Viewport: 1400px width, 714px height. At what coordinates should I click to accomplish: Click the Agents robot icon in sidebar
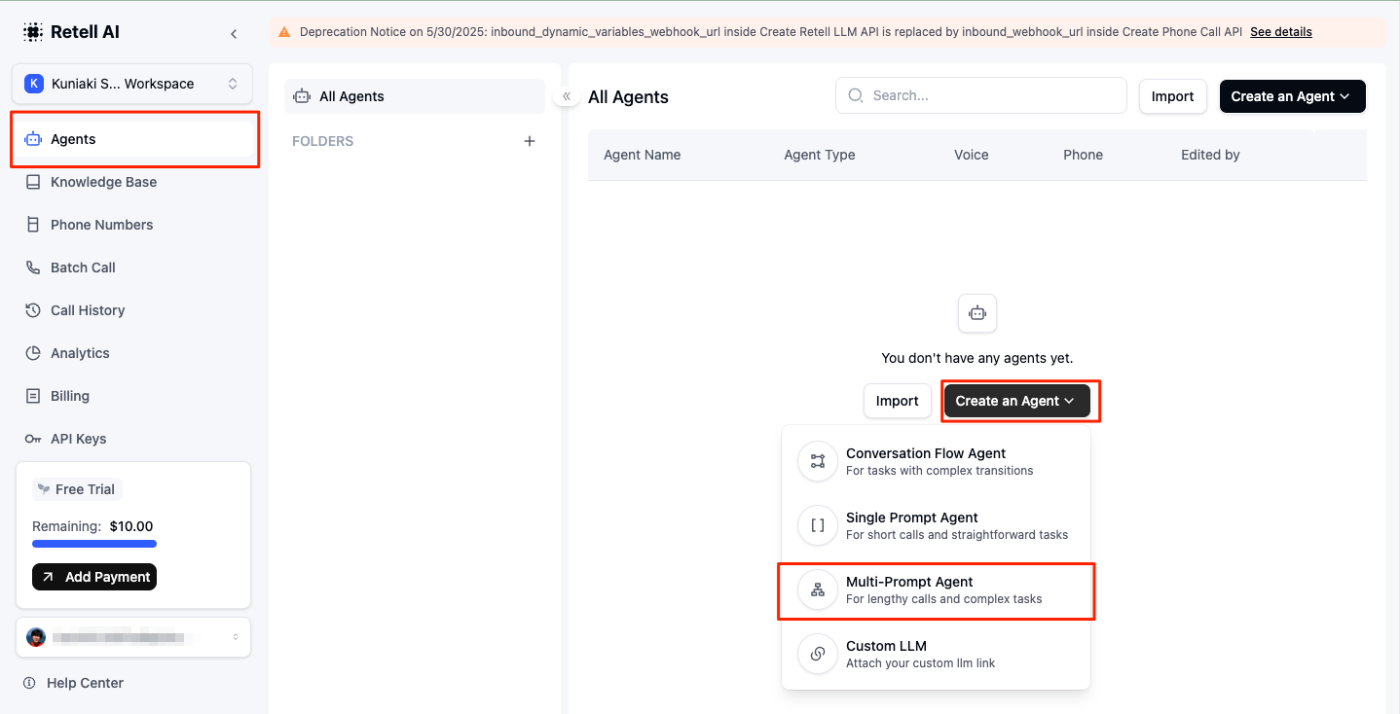click(33, 139)
